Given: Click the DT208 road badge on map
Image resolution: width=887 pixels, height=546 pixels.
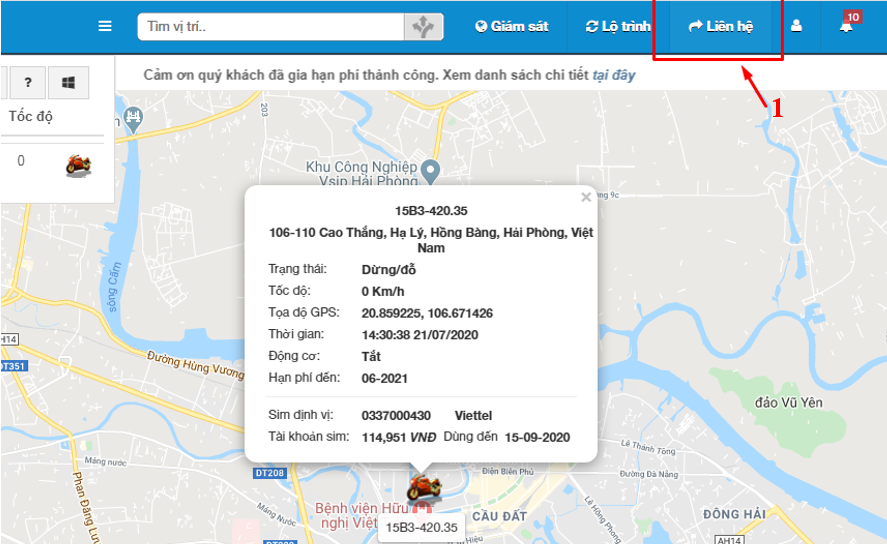Looking at the screenshot, I should [x=270, y=473].
